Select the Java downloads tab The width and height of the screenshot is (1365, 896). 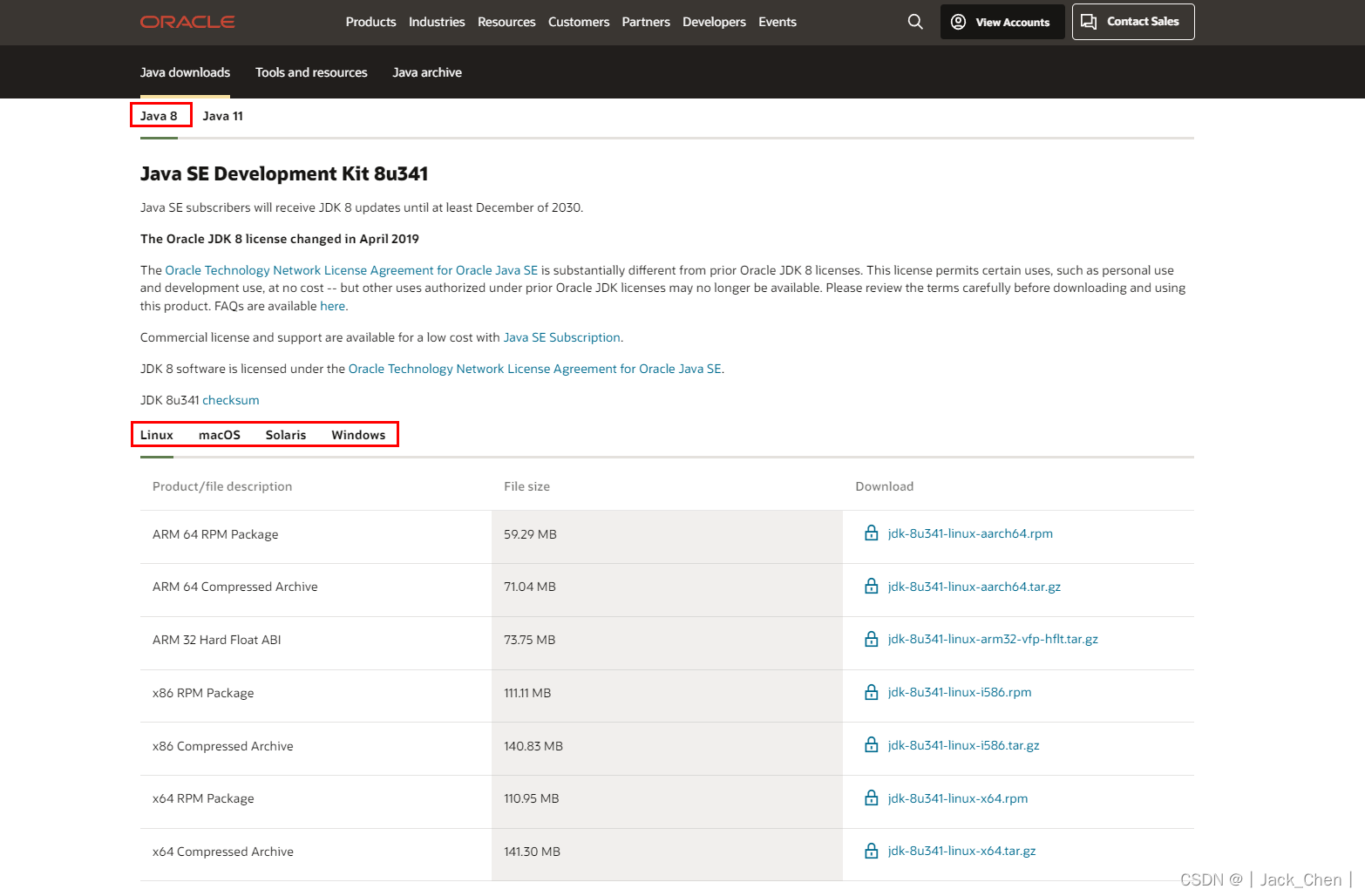point(185,72)
